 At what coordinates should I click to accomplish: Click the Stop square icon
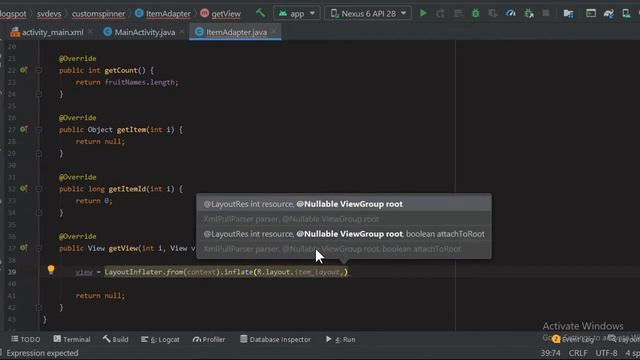[546, 13]
